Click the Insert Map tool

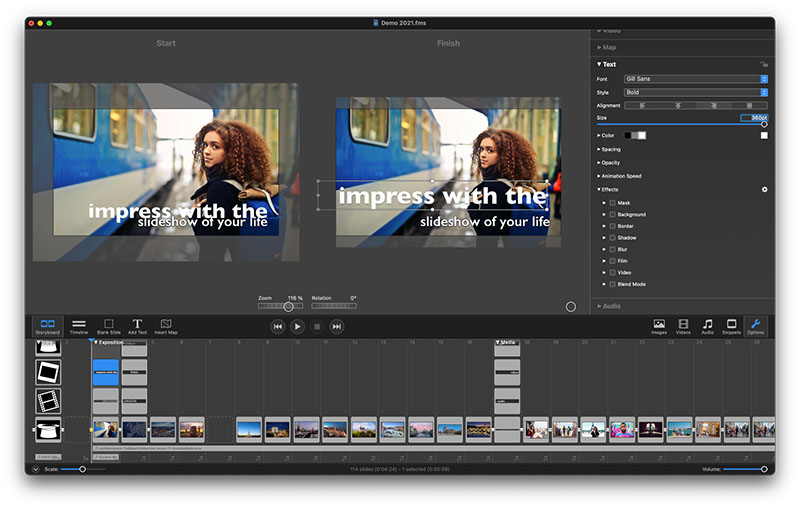(x=166, y=326)
